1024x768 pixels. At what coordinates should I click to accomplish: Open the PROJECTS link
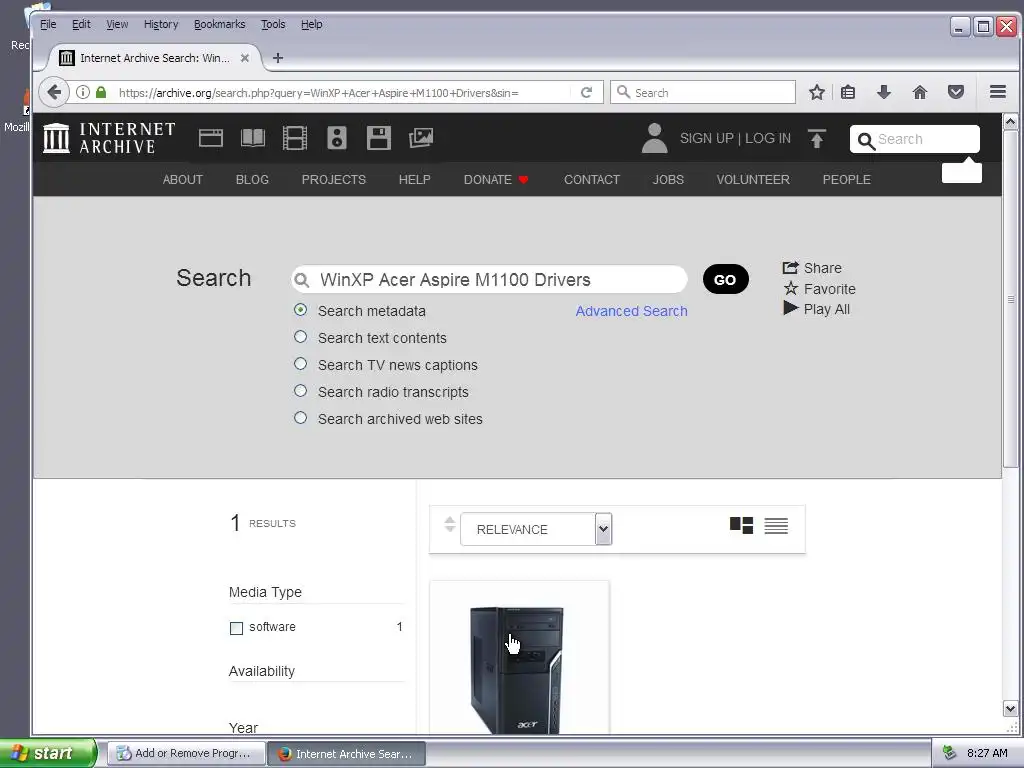tap(334, 180)
